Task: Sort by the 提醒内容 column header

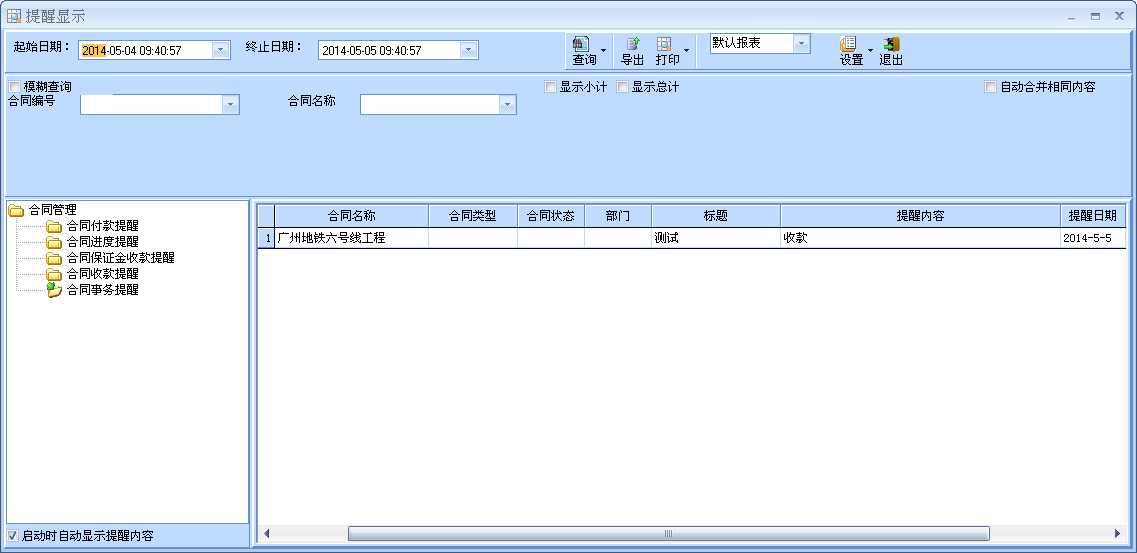Action: (x=919, y=216)
